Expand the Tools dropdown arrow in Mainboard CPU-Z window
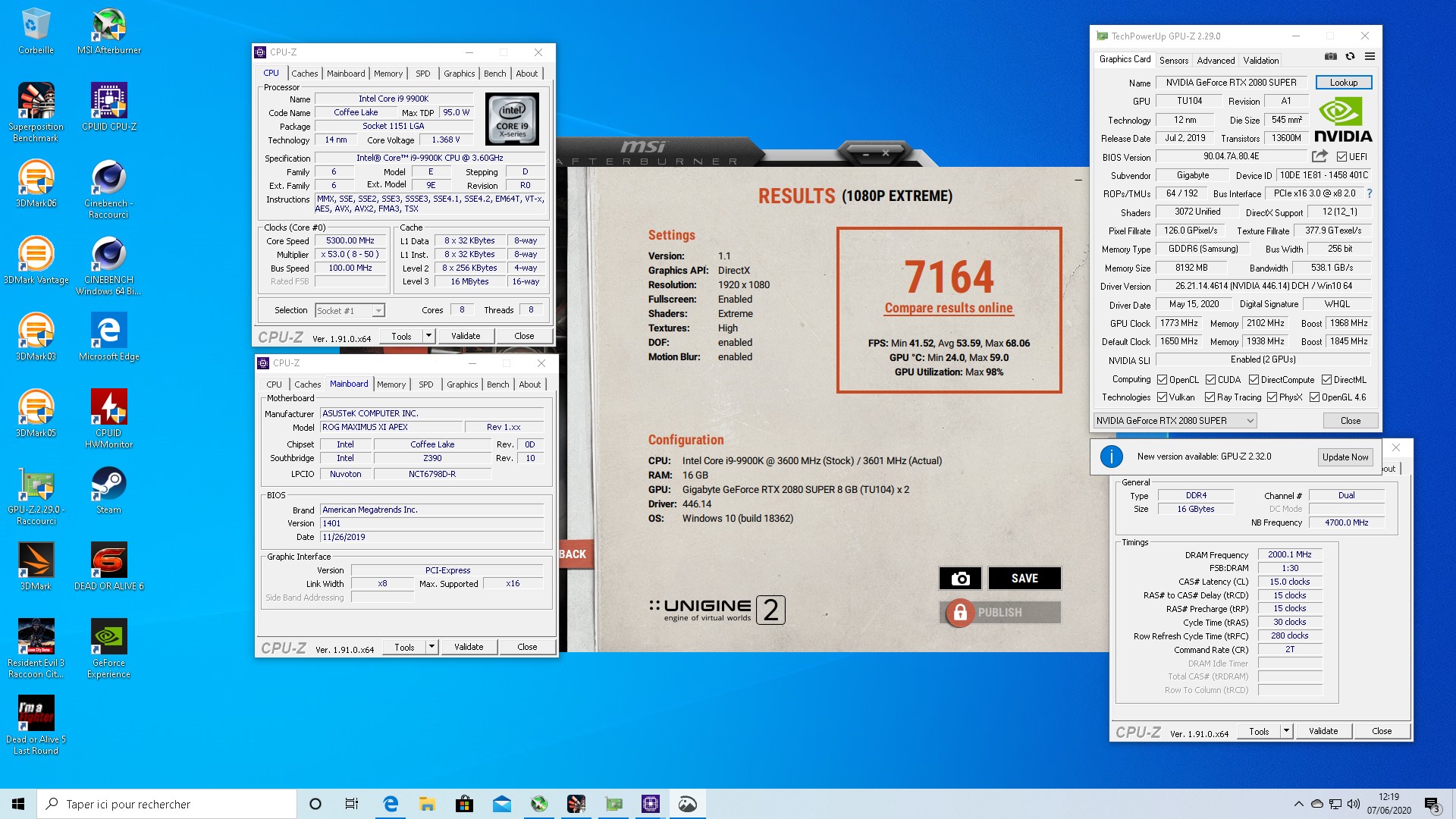This screenshot has height=819, width=1456. click(x=431, y=647)
